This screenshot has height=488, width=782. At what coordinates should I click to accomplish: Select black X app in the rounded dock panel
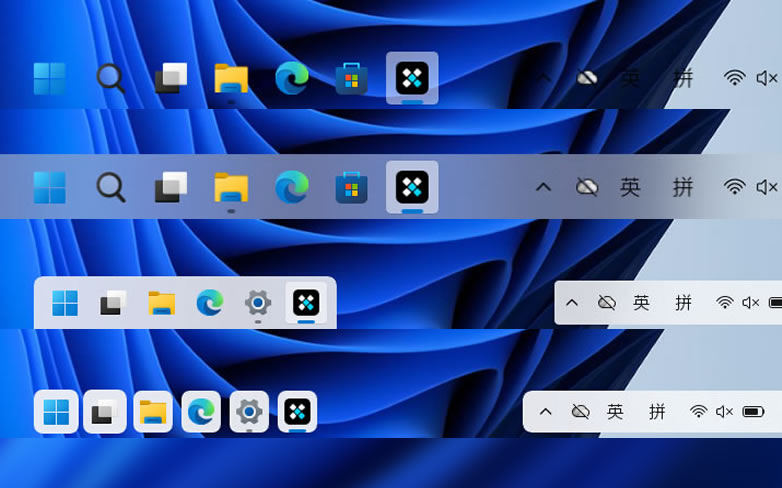pos(306,302)
